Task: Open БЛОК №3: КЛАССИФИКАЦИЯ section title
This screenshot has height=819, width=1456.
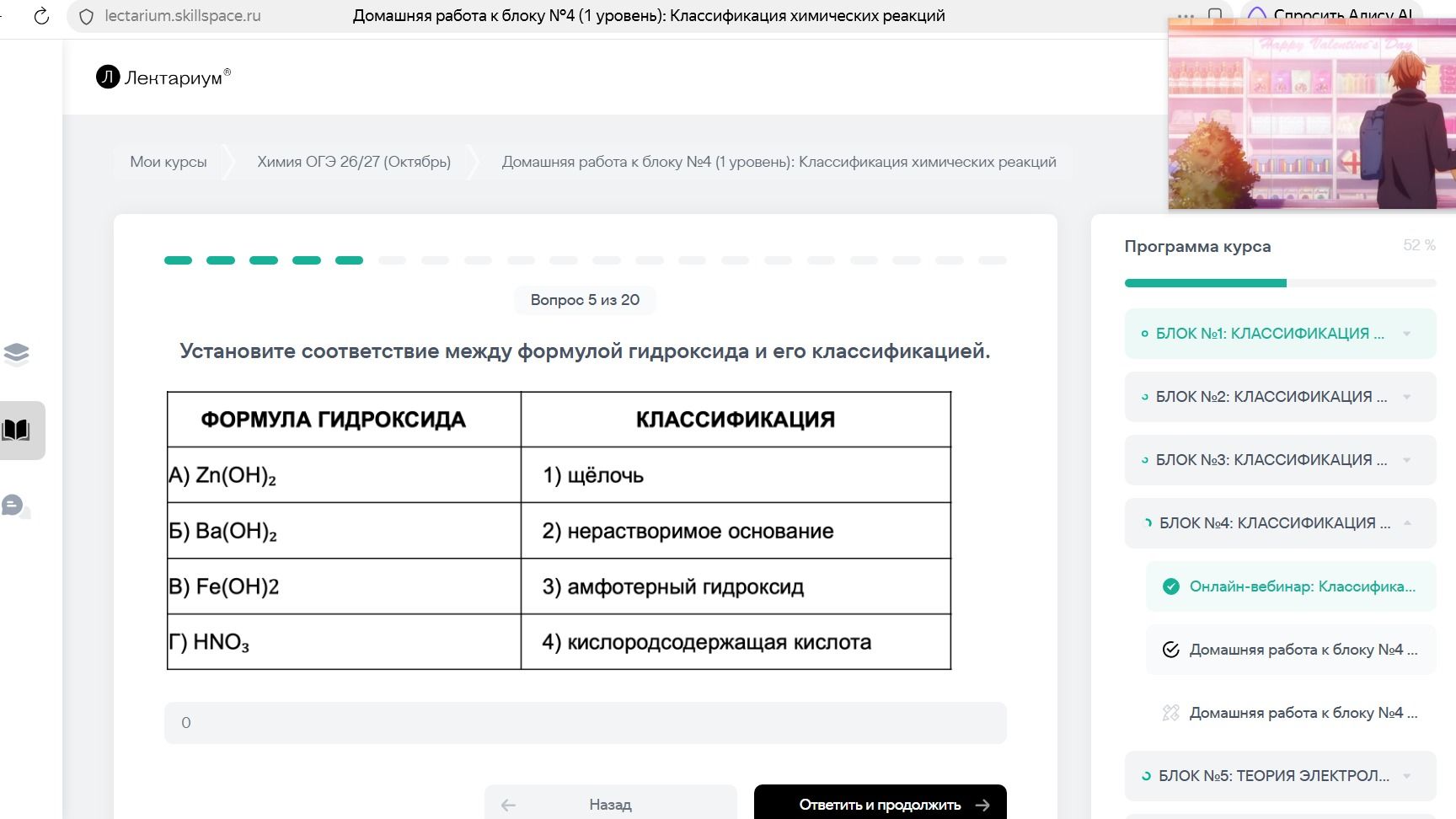Action: pos(1271,460)
